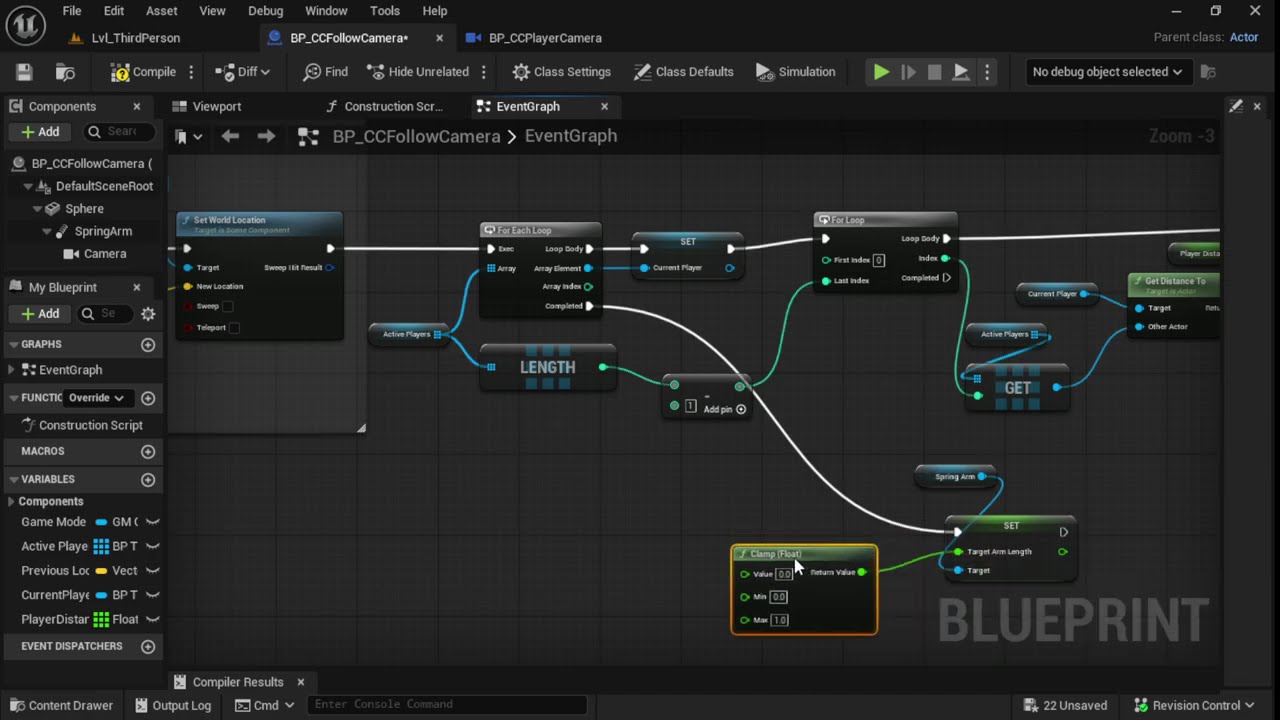The height and width of the screenshot is (720, 1280).
Task: Close the BP_CCFollowCamera tab
Action: click(x=439, y=38)
